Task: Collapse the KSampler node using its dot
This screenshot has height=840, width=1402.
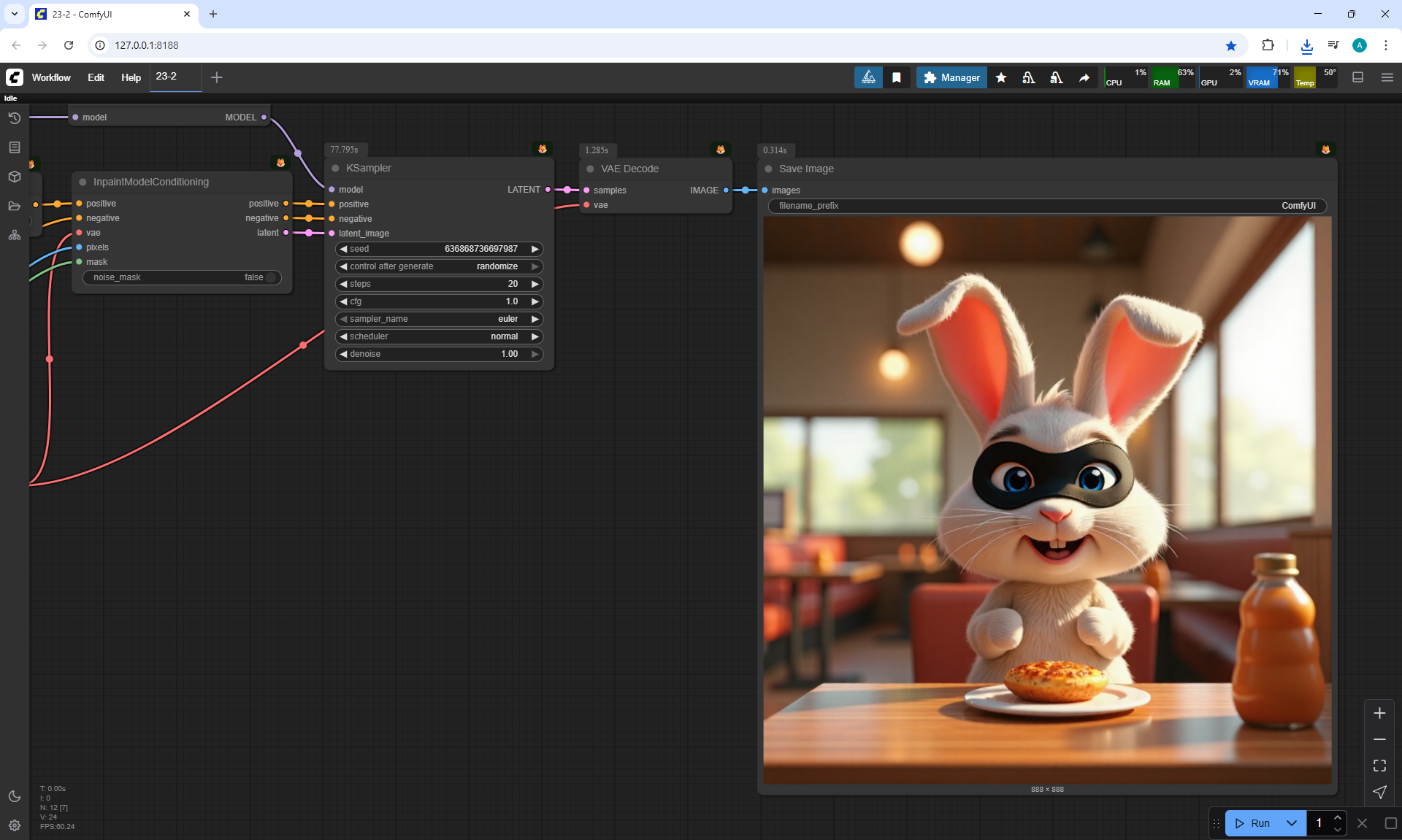Action: pyautogui.click(x=336, y=169)
